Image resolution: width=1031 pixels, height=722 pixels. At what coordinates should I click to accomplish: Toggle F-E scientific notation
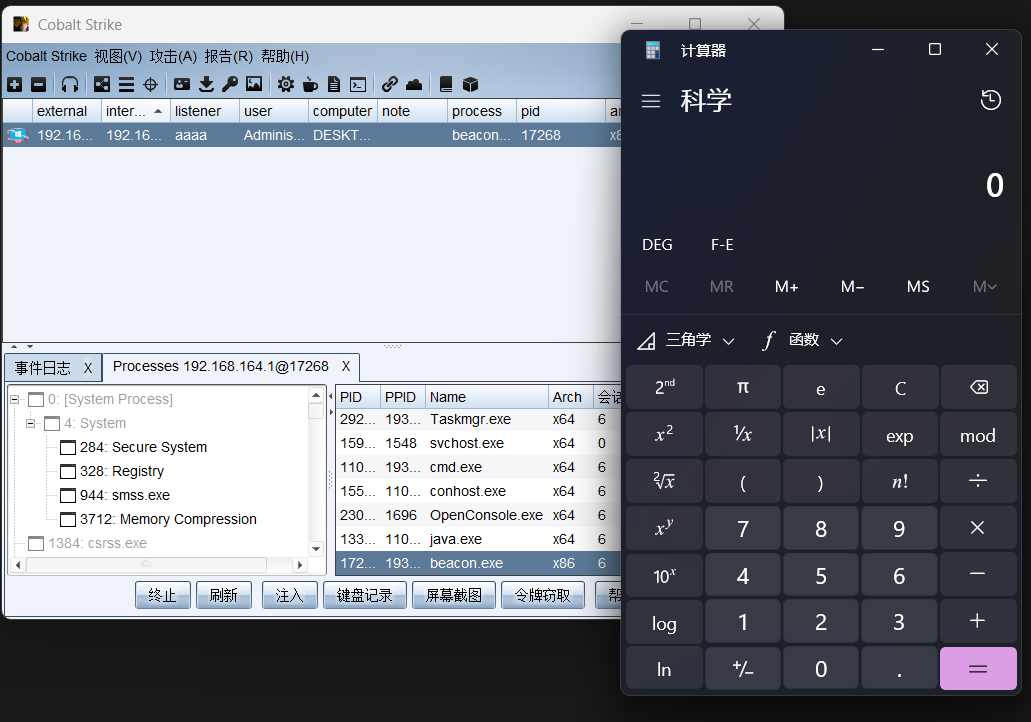722,245
